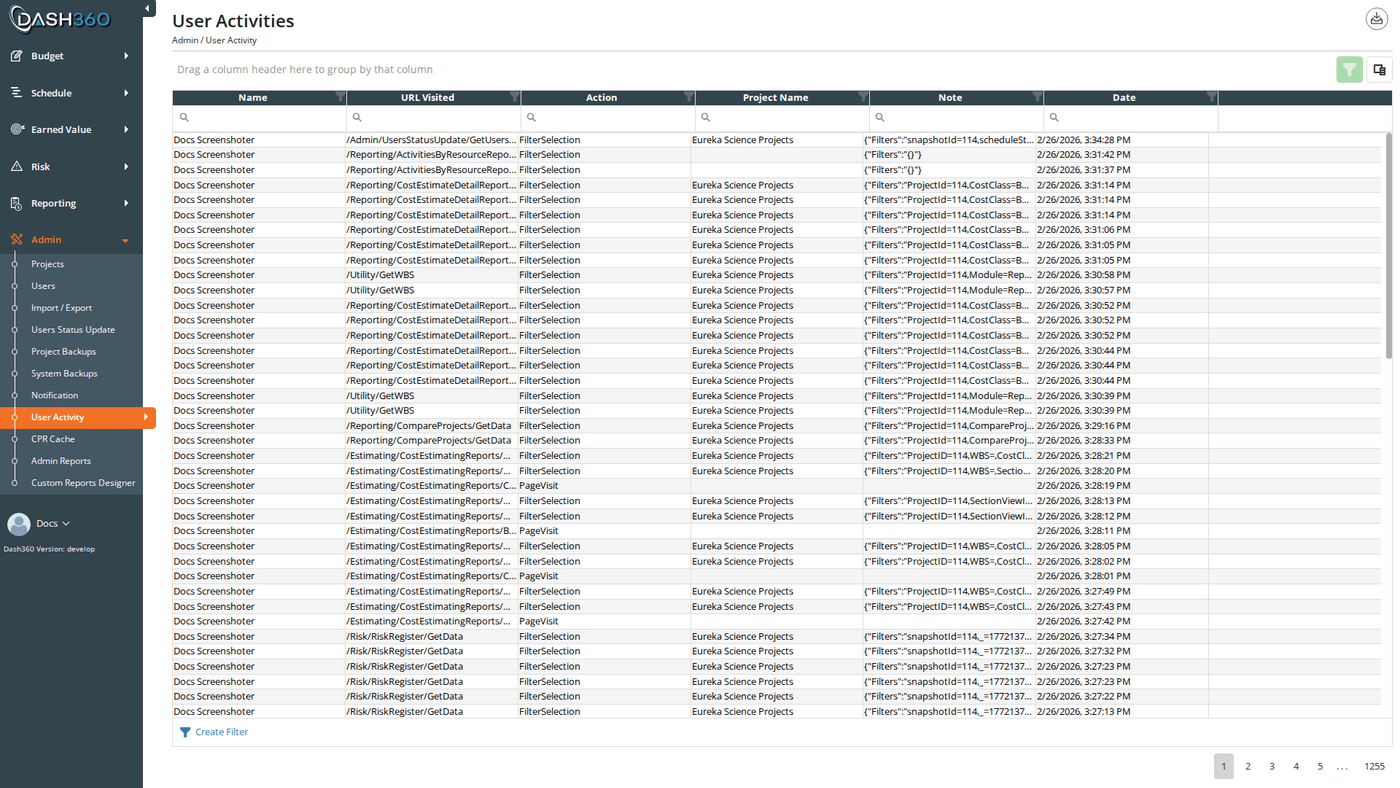Open the Date column filter icon
Screen dimensions: 1400x788
point(1211,98)
